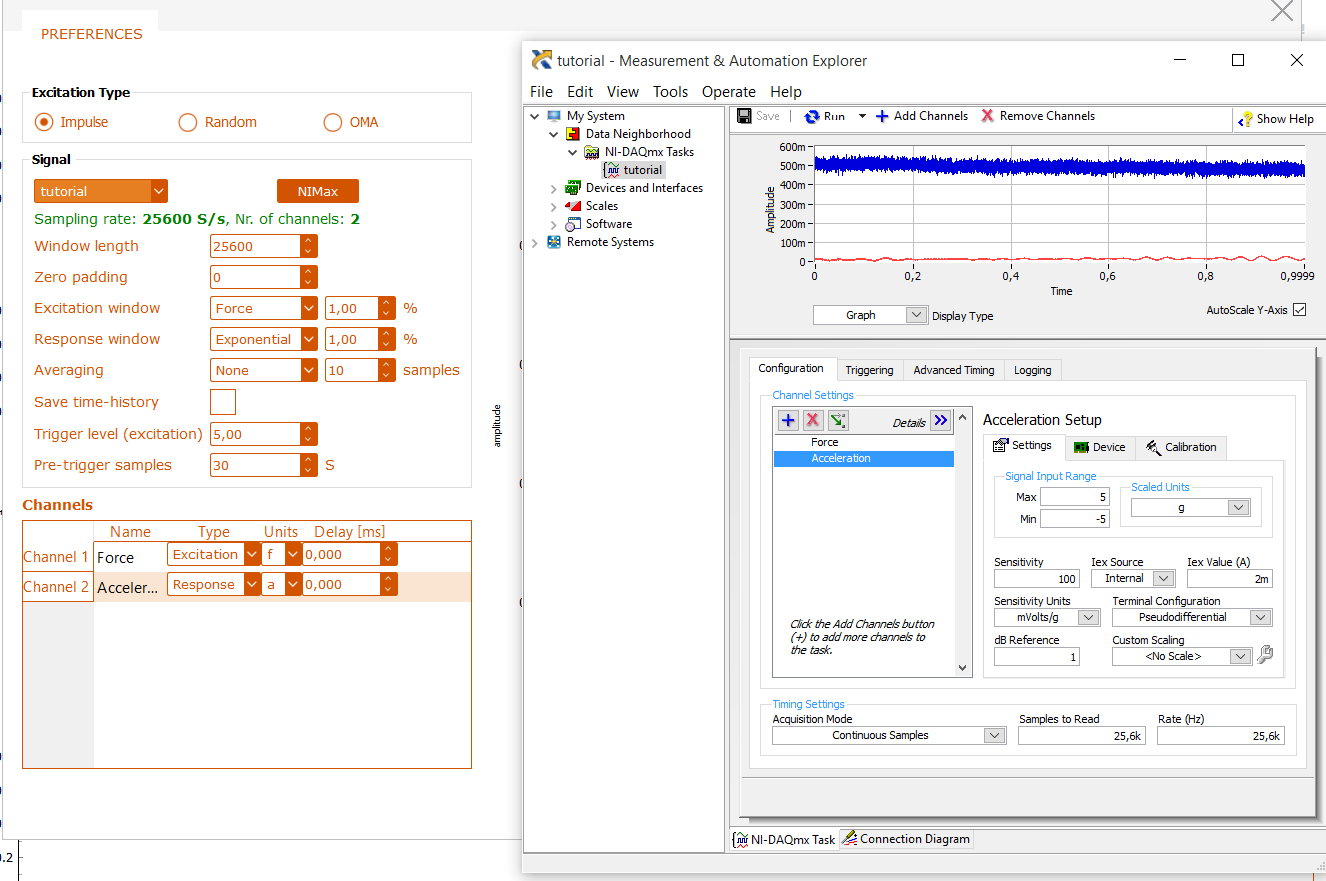Screen dimensions: 1326x881
Task: Open the Acquisition Mode dropdown
Action: click(x=994, y=735)
